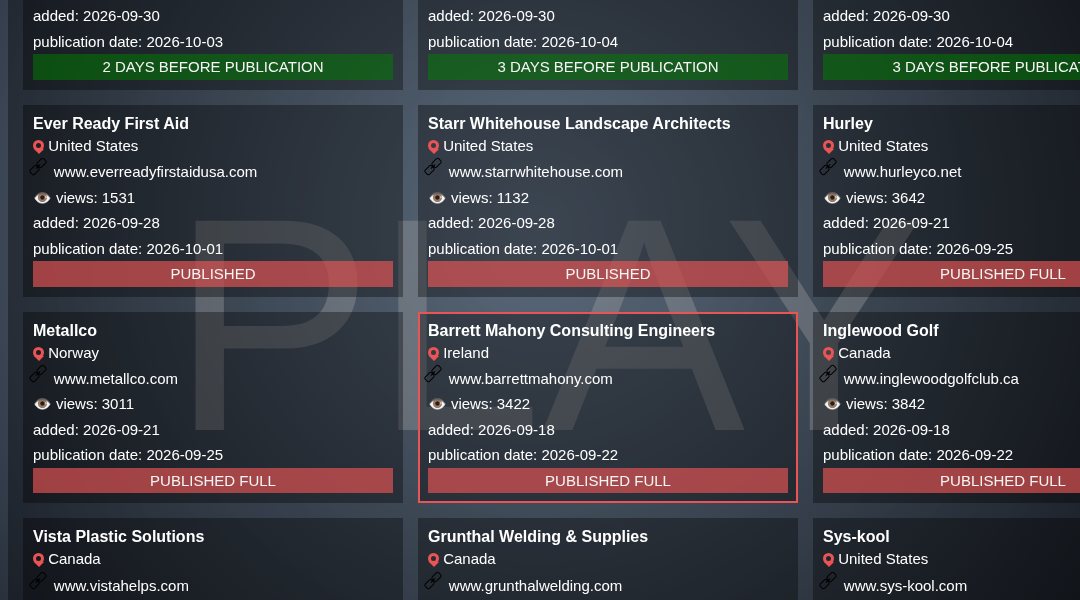Select Barrett Mahony Consulting Engineers title

point(572,331)
